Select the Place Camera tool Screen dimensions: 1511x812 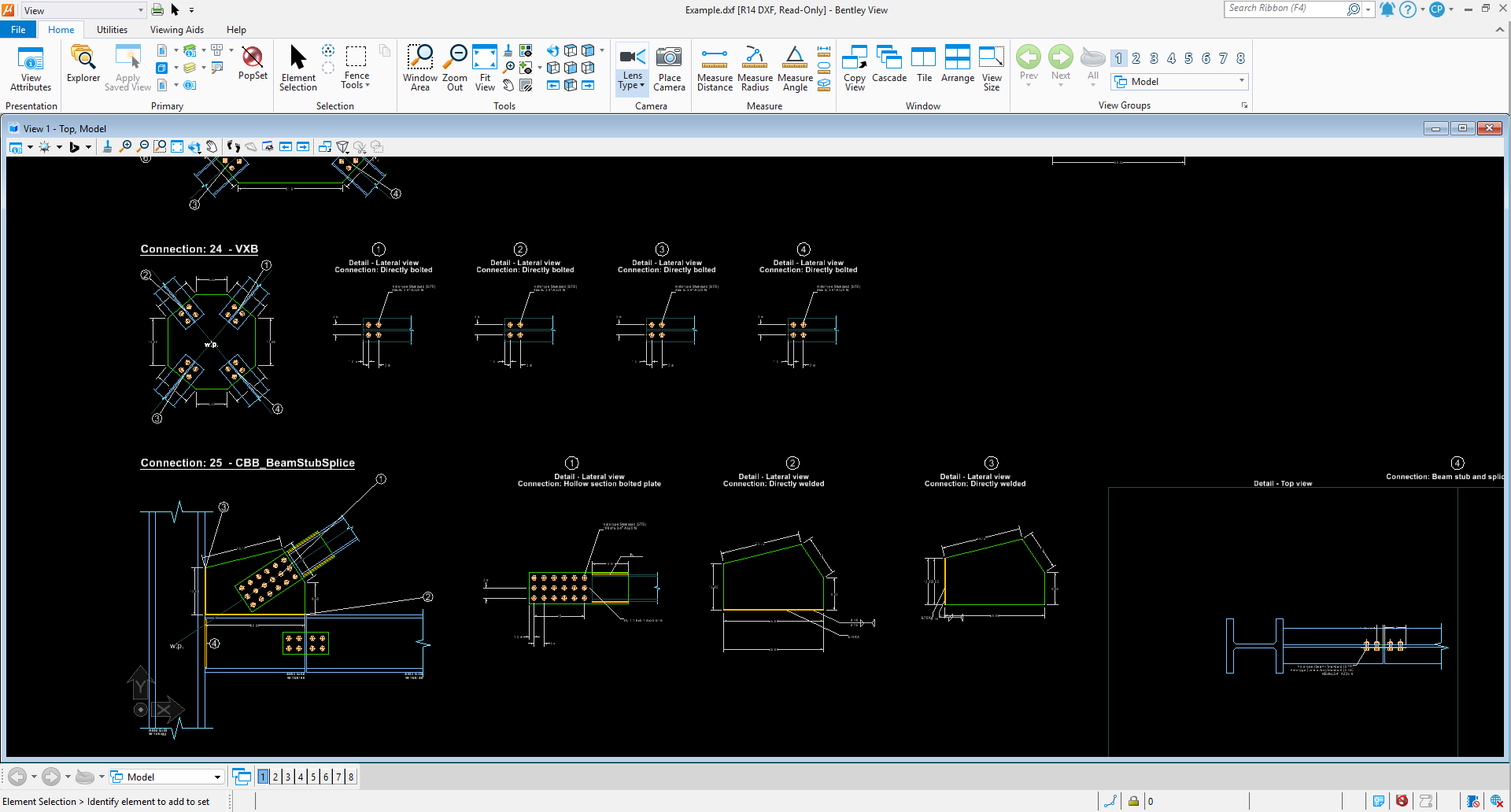point(669,68)
